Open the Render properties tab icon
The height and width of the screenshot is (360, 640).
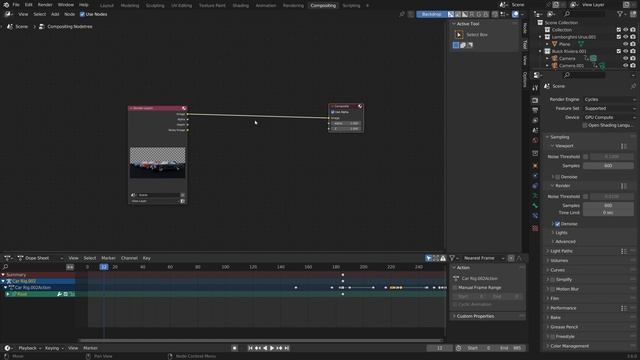coord(535,100)
